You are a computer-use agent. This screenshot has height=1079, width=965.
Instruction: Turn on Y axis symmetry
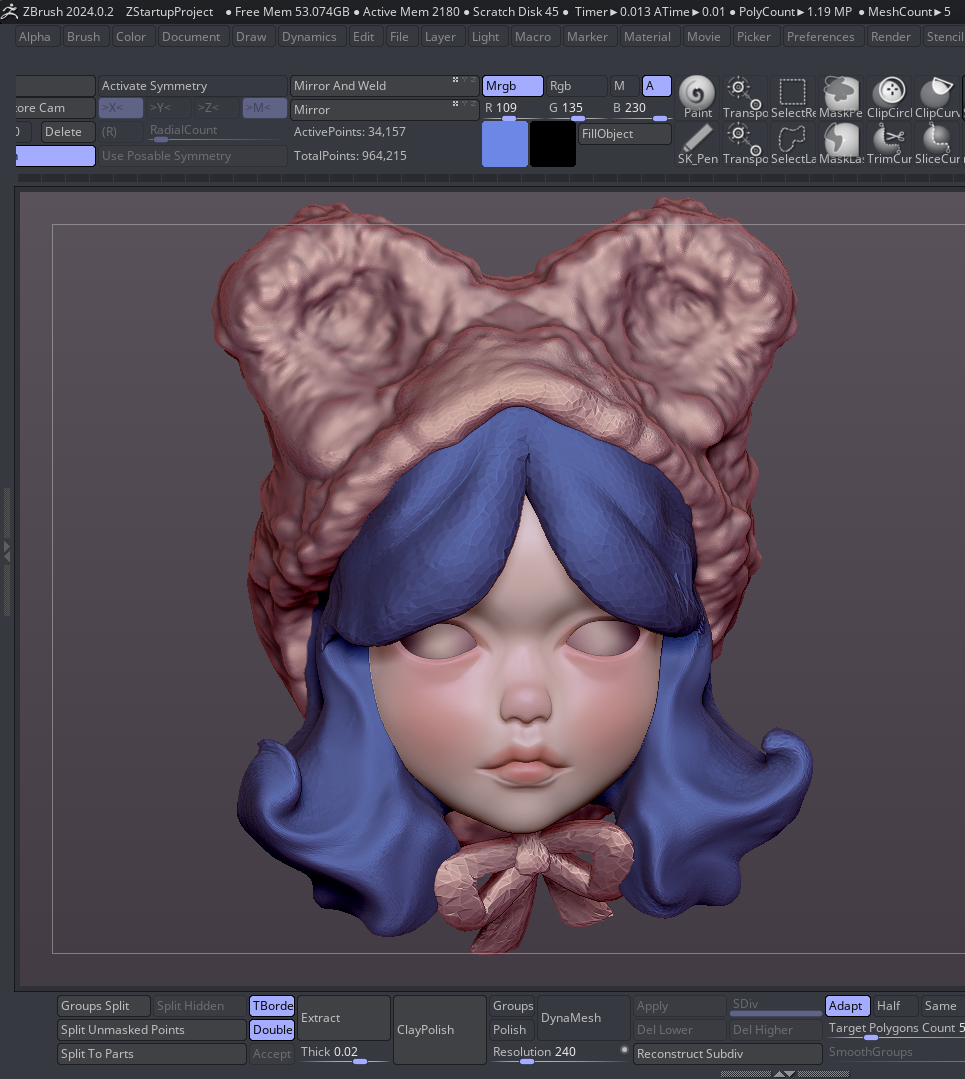[167, 108]
